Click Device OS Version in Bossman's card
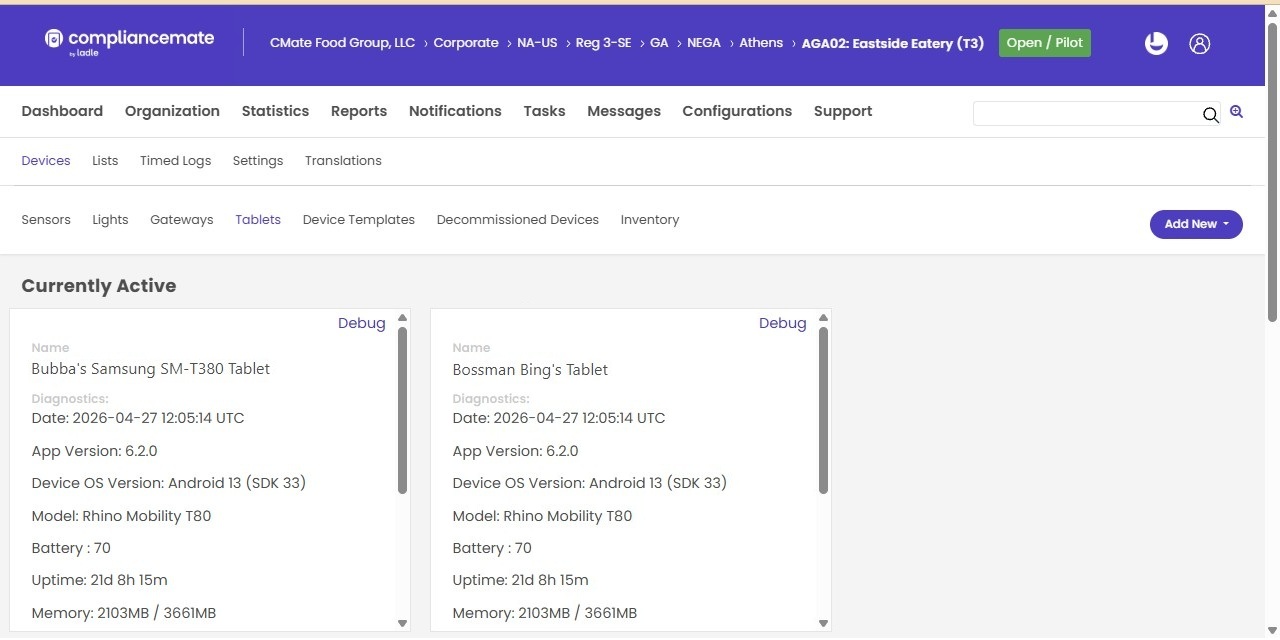1280x640 pixels. pos(589,483)
